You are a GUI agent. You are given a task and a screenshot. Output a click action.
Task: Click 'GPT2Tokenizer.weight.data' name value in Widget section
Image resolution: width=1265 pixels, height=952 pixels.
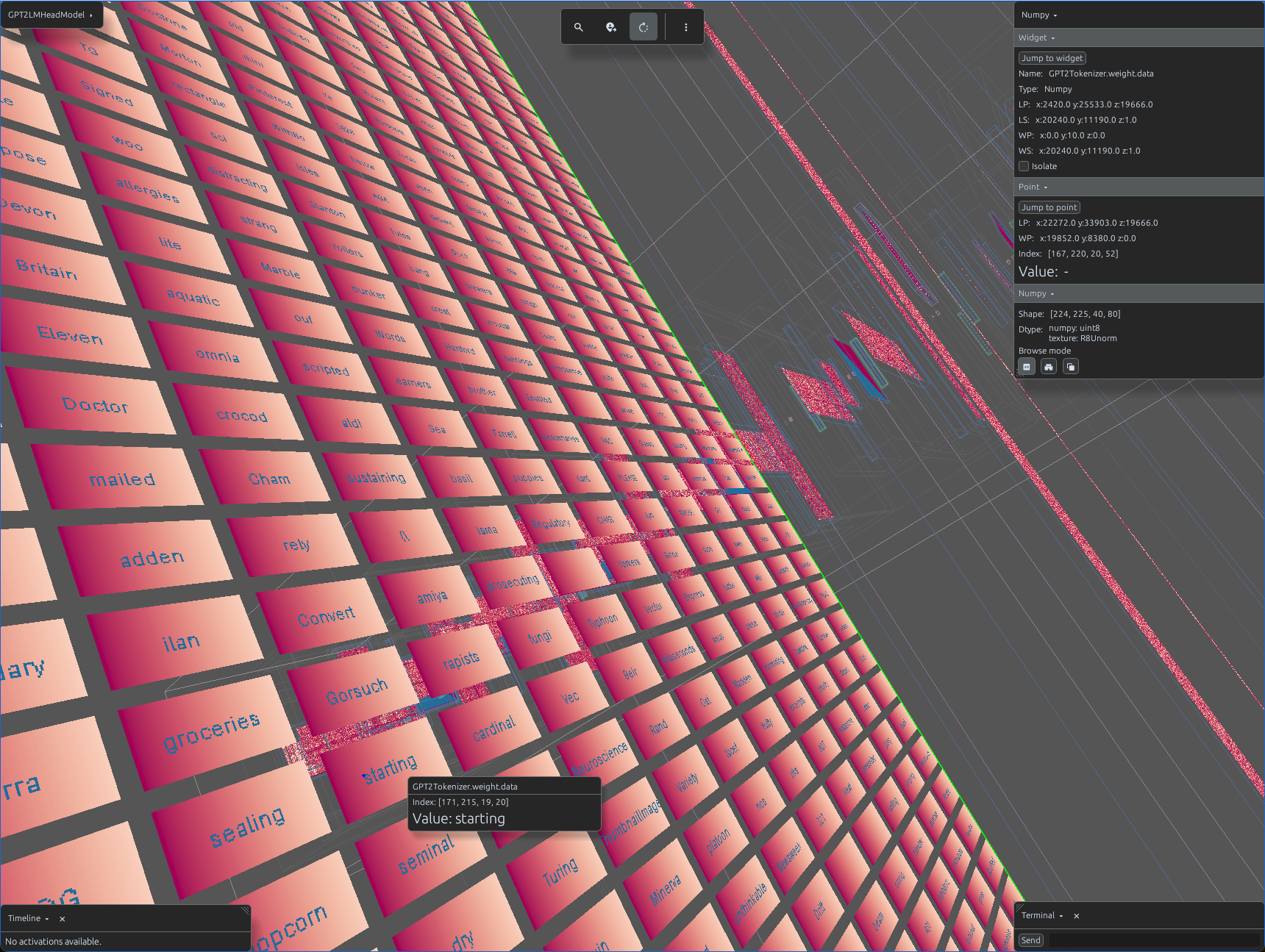click(x=1101, y=74)
